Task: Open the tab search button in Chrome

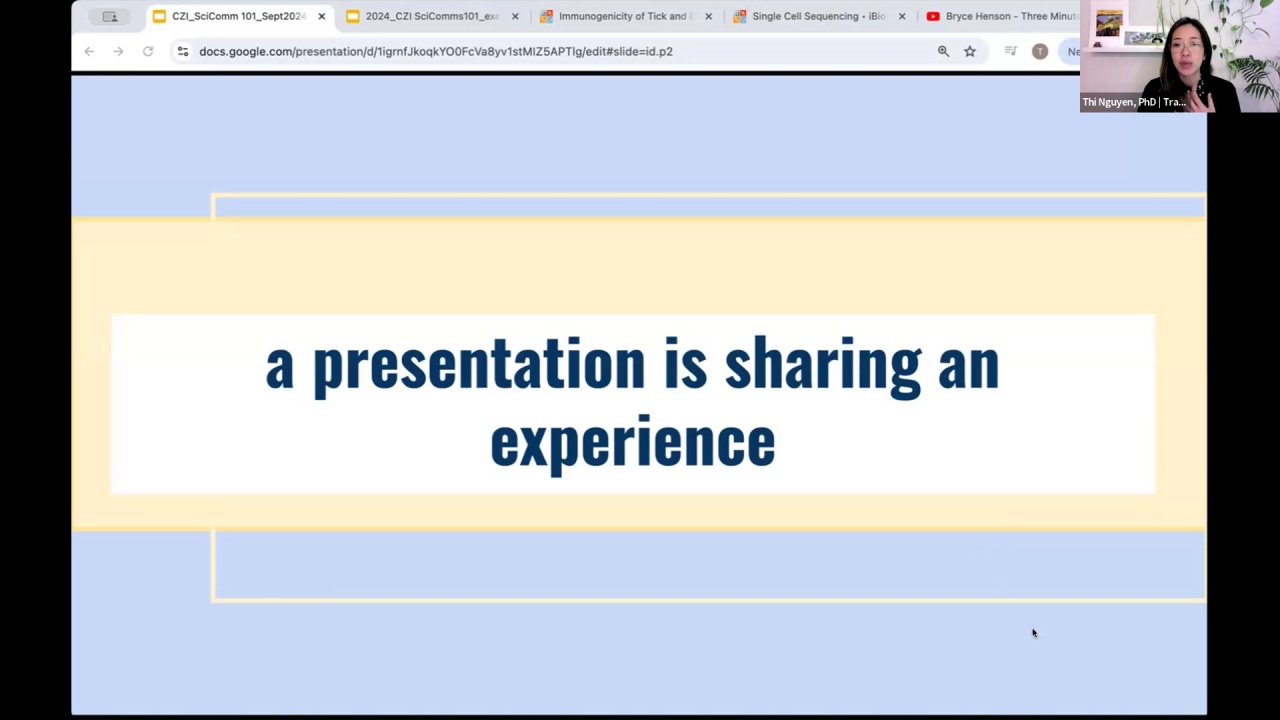Action: pos(110,16)
